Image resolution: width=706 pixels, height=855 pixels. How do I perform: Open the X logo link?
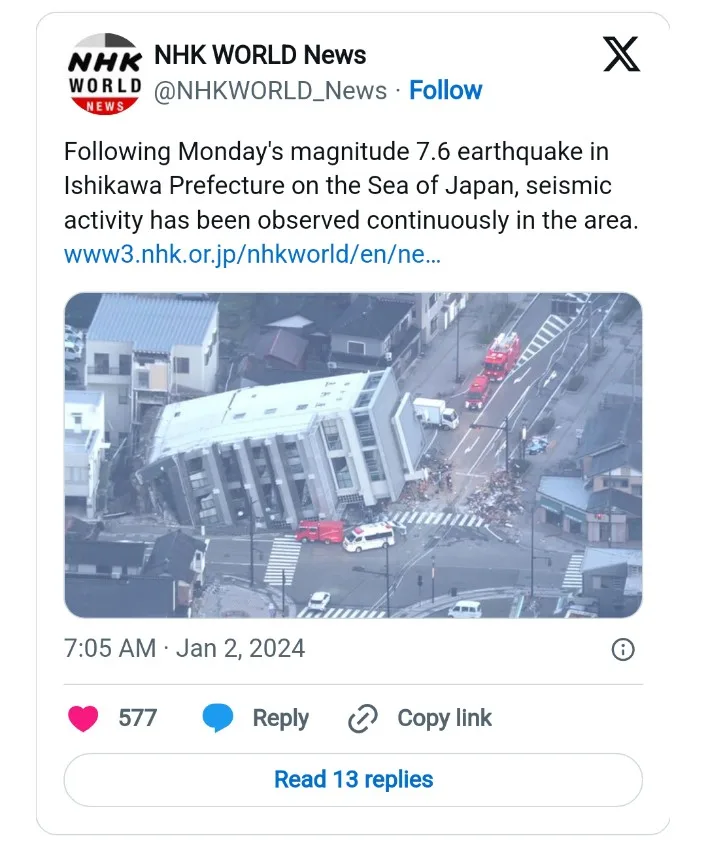click(x=621, y=54)
